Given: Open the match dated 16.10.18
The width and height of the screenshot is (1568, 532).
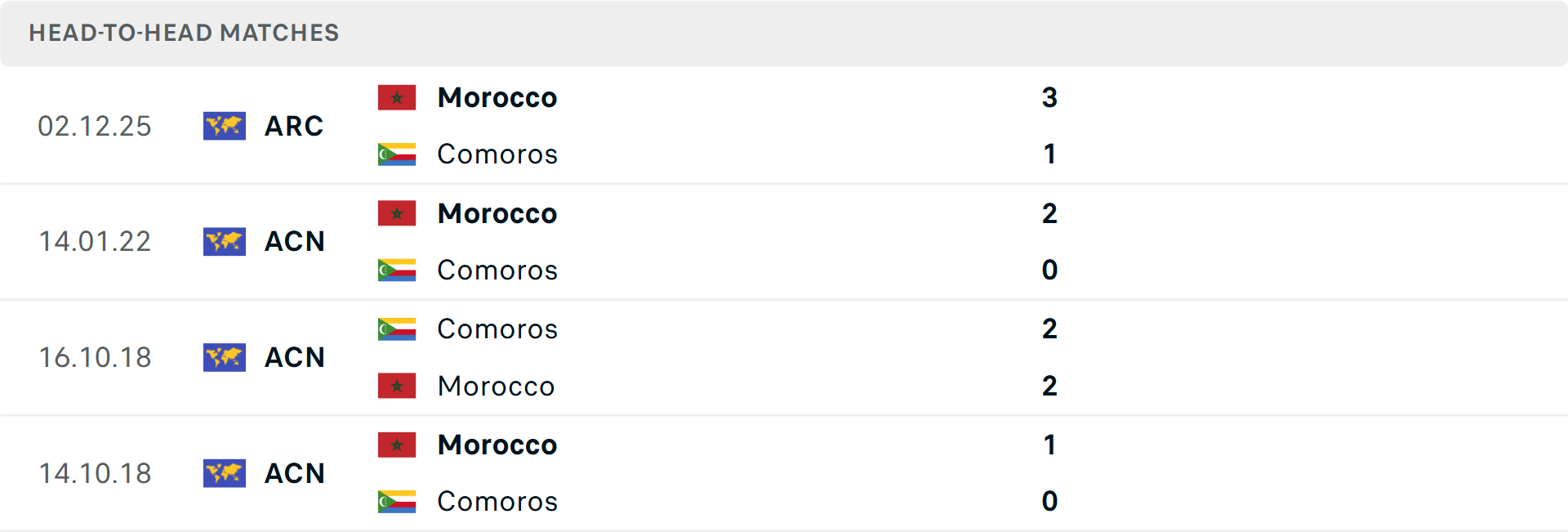Looking at the screenshot, I should point(96,358).
